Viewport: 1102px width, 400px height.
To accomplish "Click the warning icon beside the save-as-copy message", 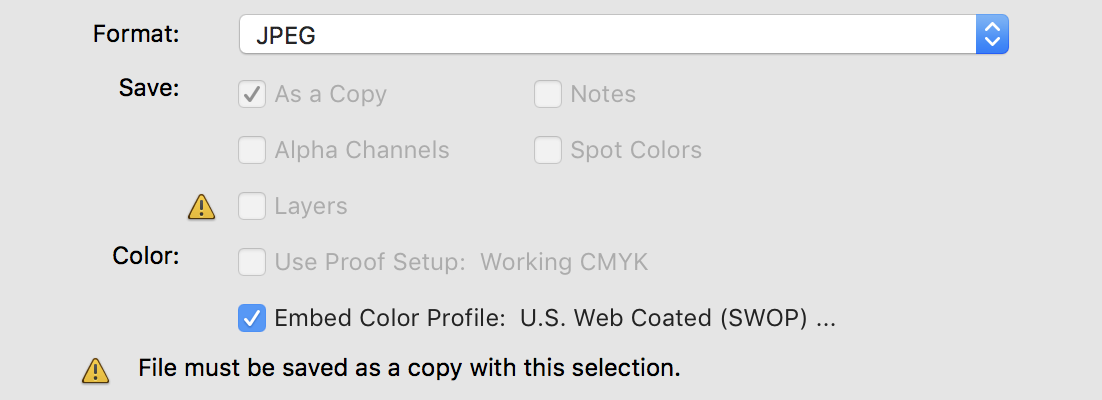I will pos(96,370).
